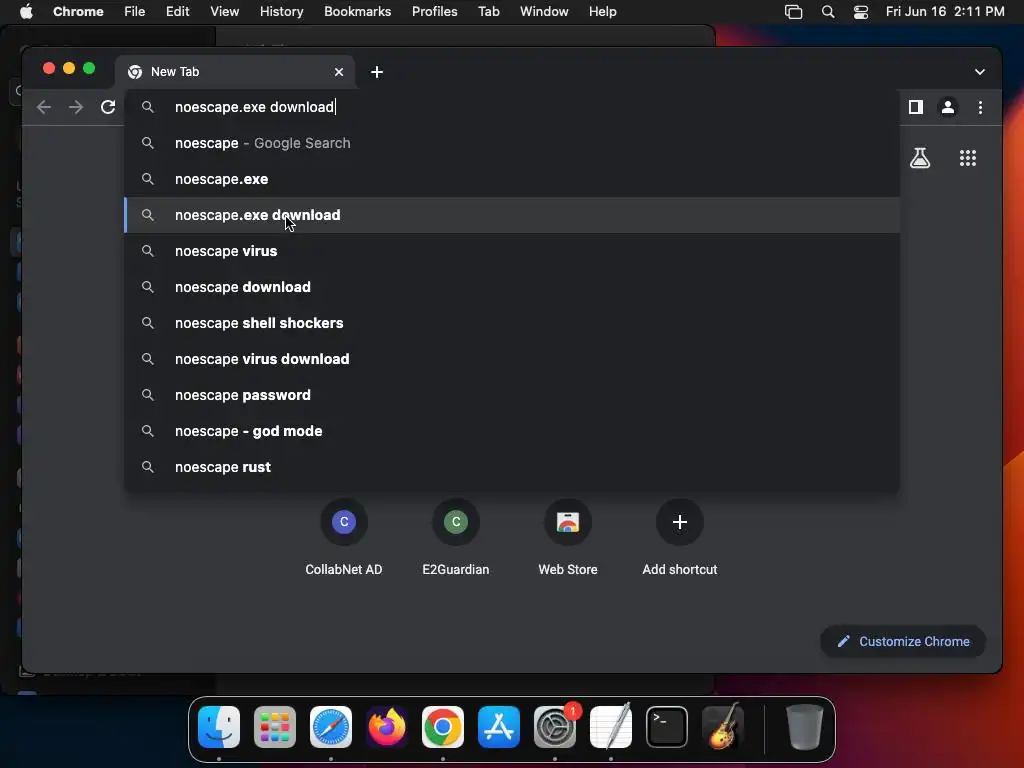Image resolution: width=1024 pixels, height=768 pixels.
Task: Click the Chrome back arrow
Action: (44, 107)
